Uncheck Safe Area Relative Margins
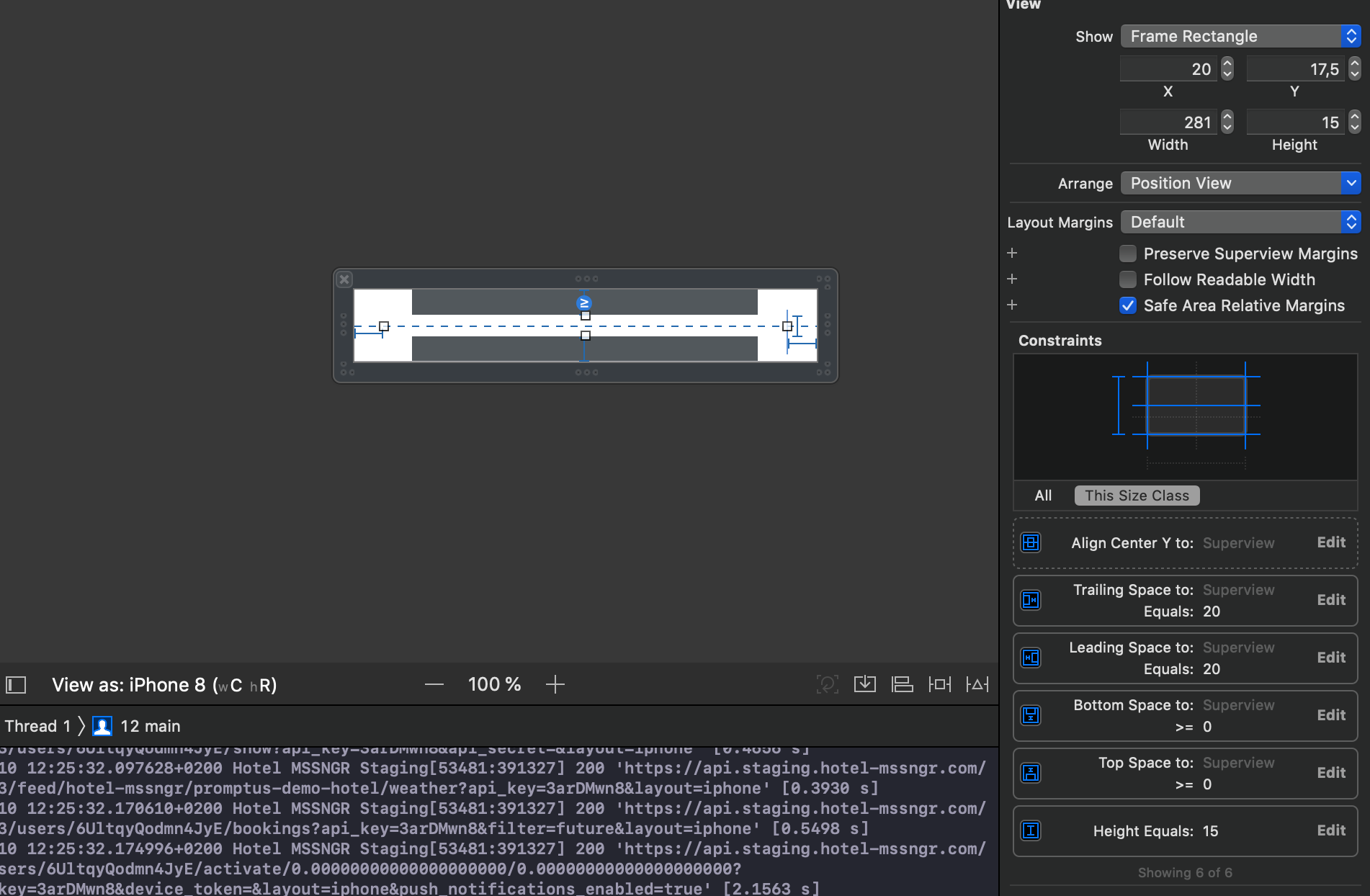The image size is (1370, 896). pyautogui.click(x=1128, y=305)
